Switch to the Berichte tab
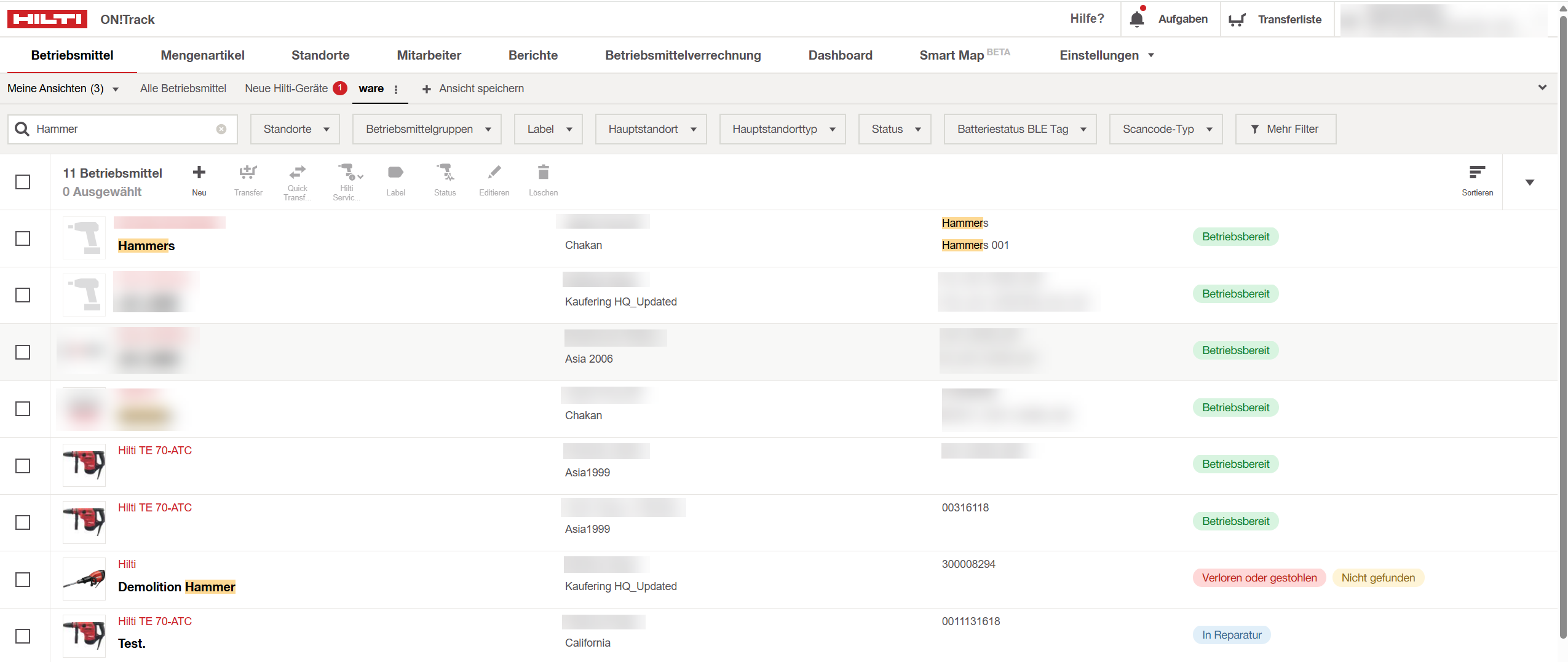 pos(533,55)
